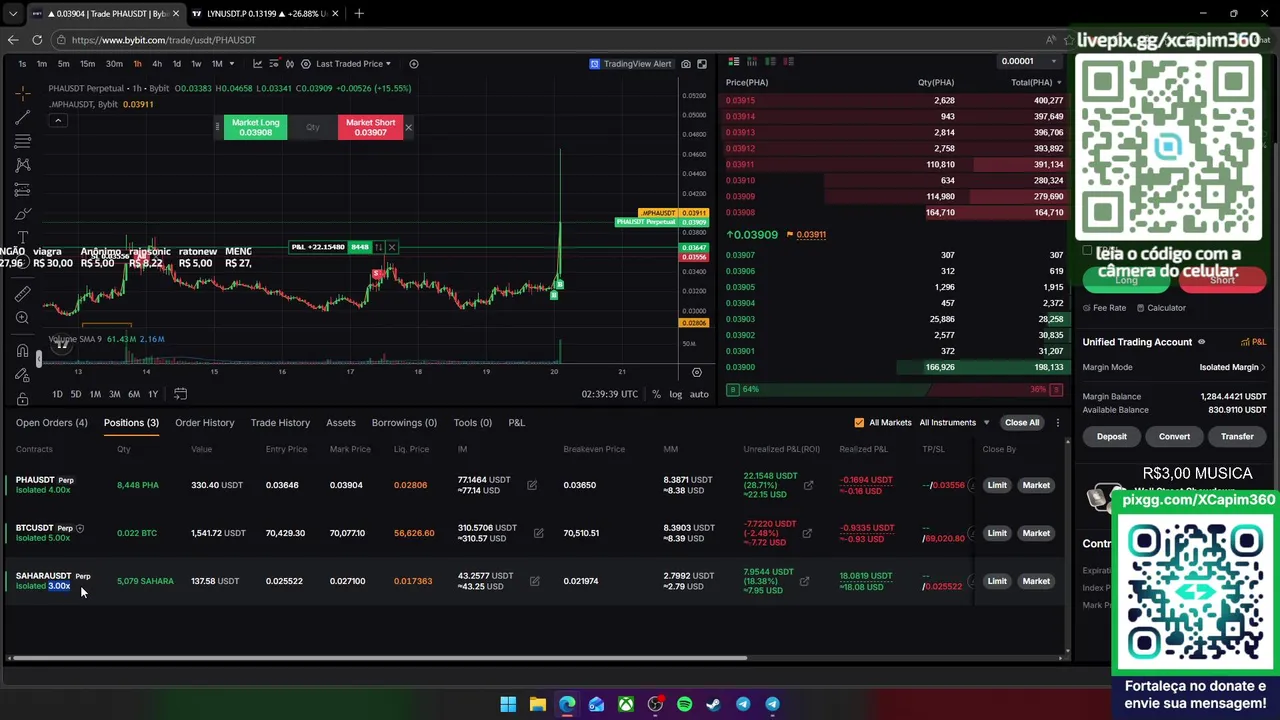Open the Trade History tab
This screenshot has height=720, width=1280.
(280, 423)
